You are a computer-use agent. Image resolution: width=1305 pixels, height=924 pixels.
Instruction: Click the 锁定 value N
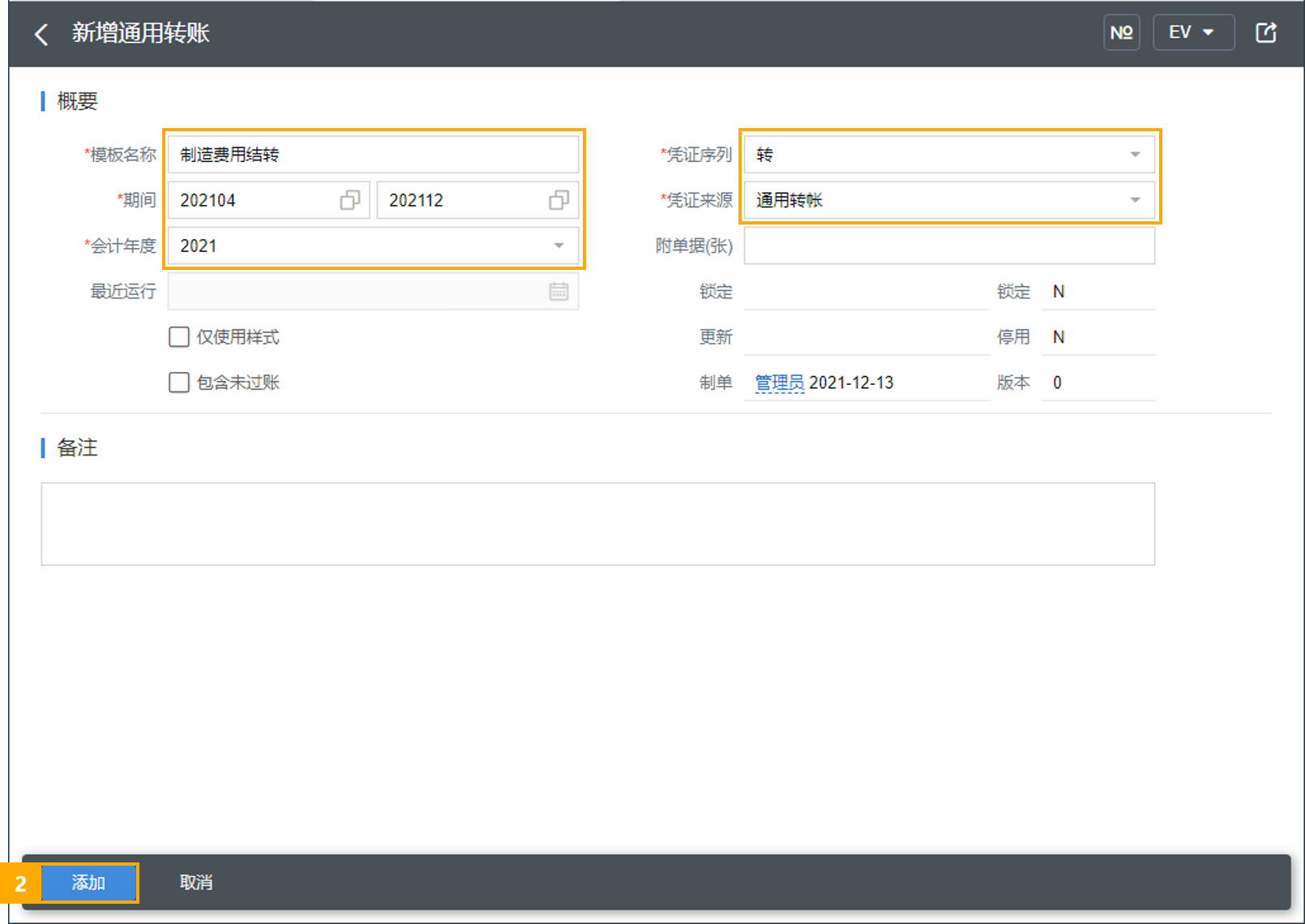pos(1059,291)
